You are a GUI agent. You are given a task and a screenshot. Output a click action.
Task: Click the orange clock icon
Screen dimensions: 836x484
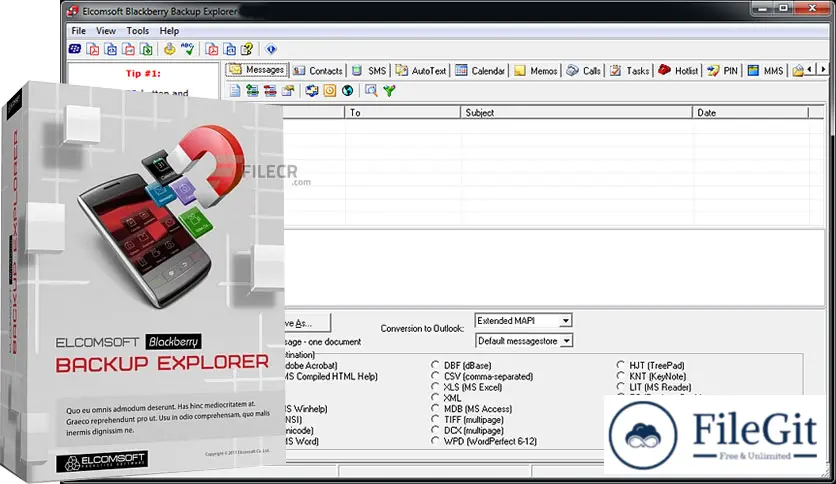click(x=329, y=91)
